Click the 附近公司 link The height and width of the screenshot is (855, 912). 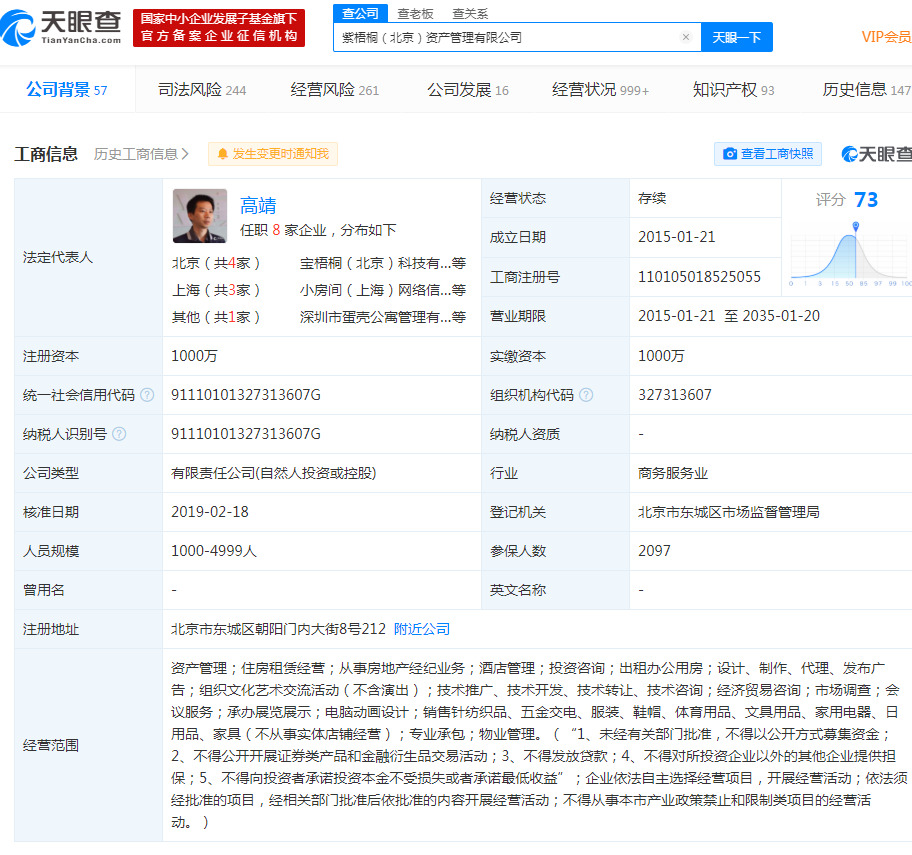click(422, 629)
